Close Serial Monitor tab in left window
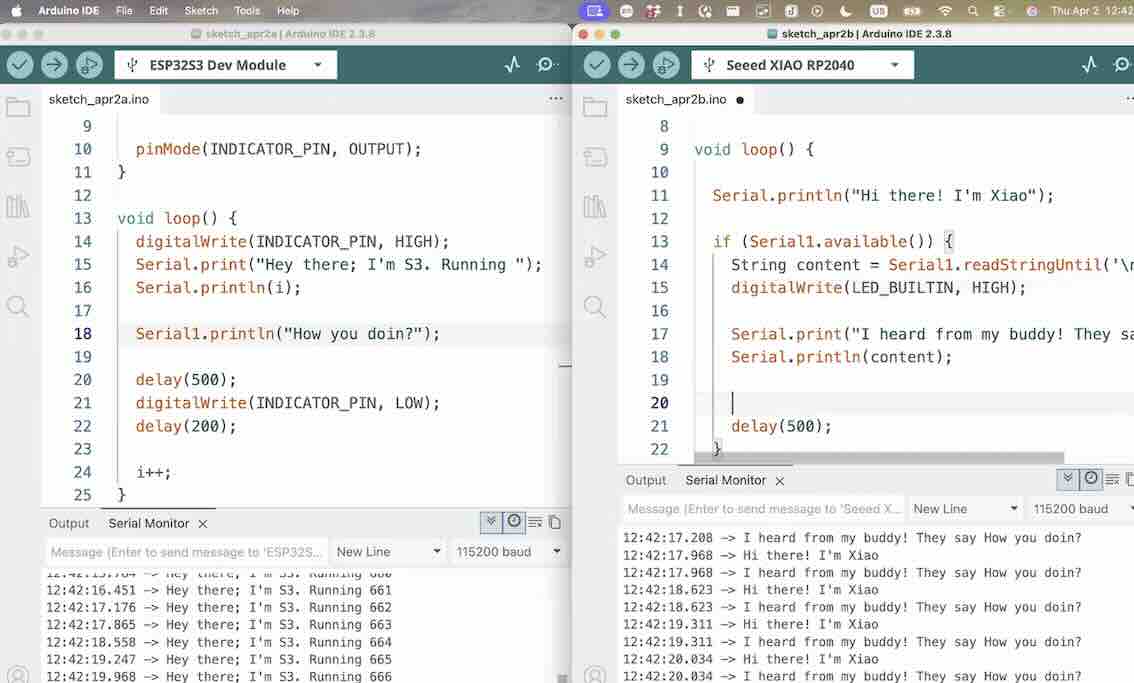Screen dimensions: 1134x683 (x=203, y=524)
